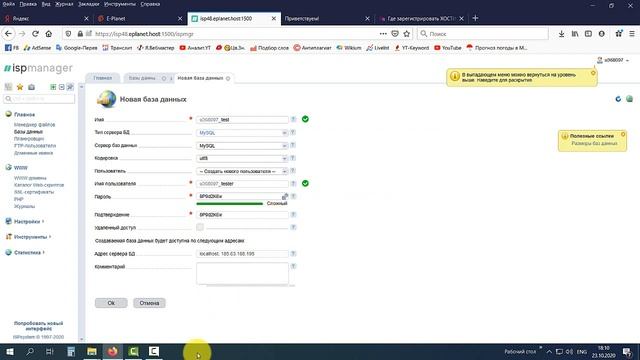Open Windows search from taskbar

30,351
